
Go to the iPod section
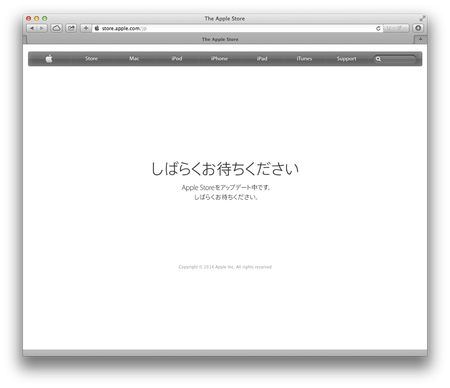(177, 59)
